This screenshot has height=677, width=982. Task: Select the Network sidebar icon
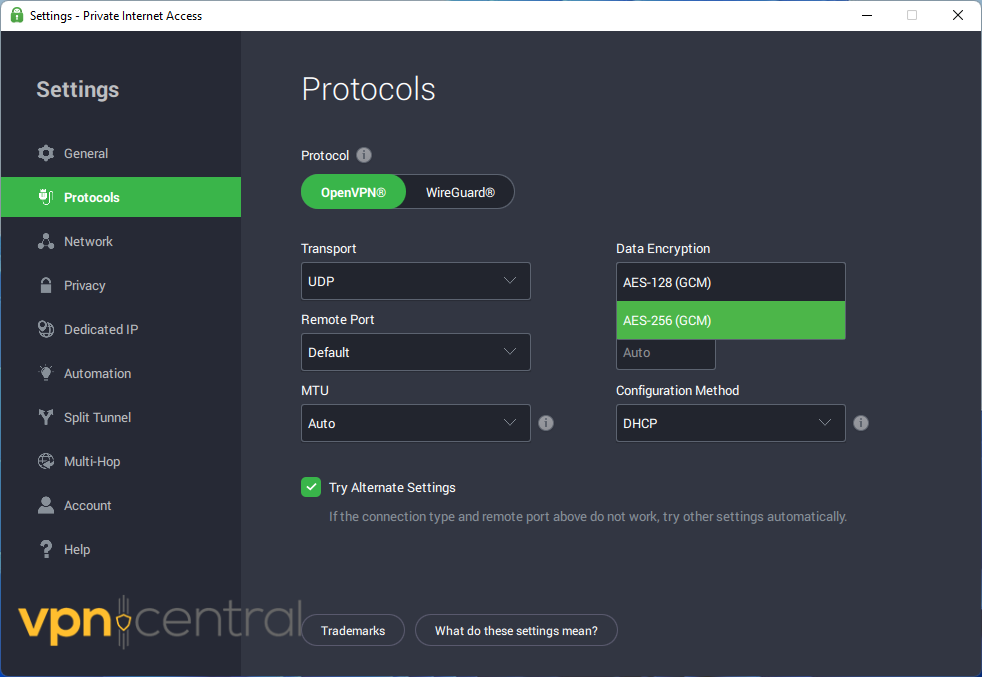46,241
